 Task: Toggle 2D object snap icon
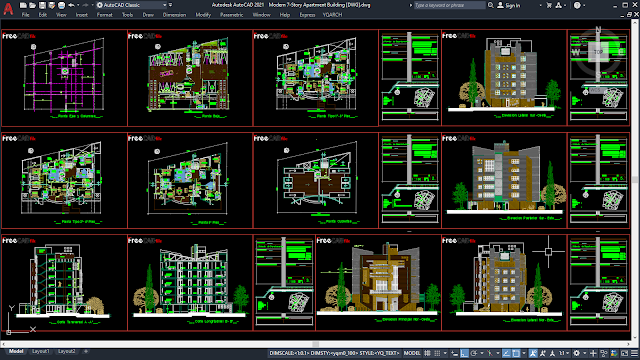(516, 353)
